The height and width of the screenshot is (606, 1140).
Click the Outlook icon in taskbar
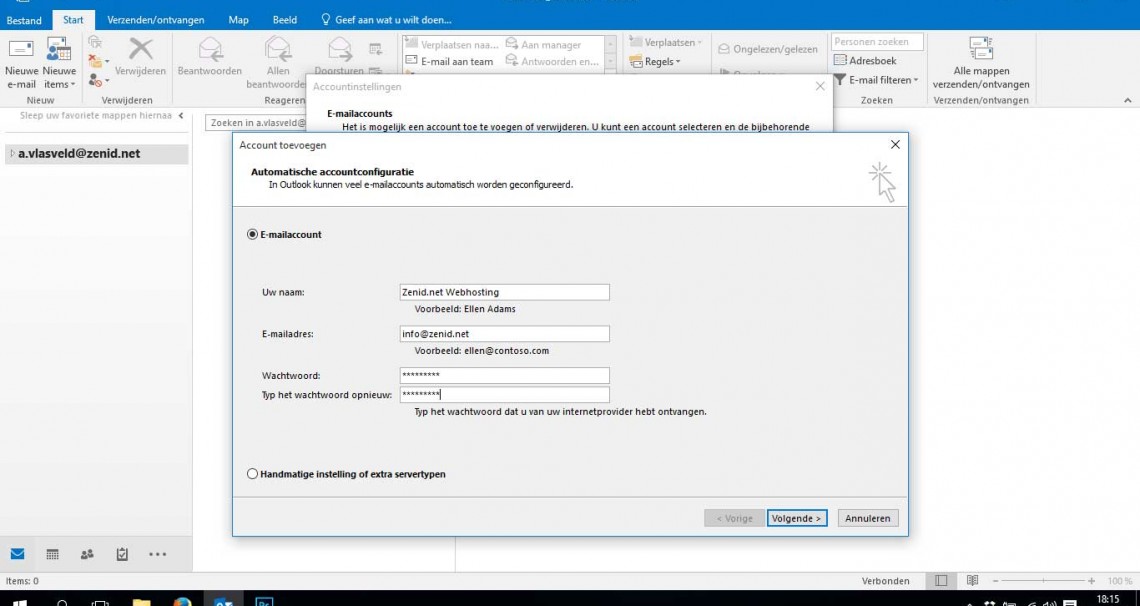click(224, 602)
